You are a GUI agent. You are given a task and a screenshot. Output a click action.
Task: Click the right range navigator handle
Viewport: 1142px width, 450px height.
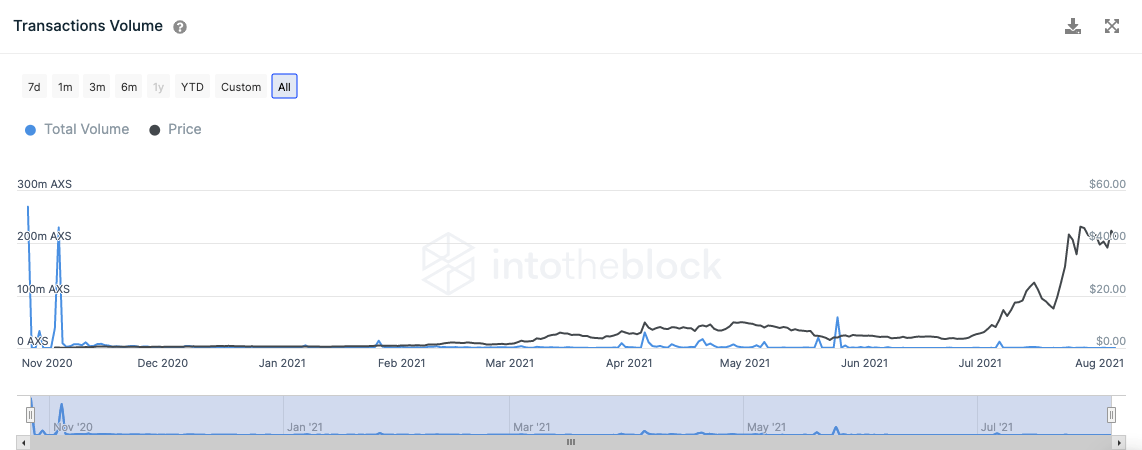[1110, 415]
